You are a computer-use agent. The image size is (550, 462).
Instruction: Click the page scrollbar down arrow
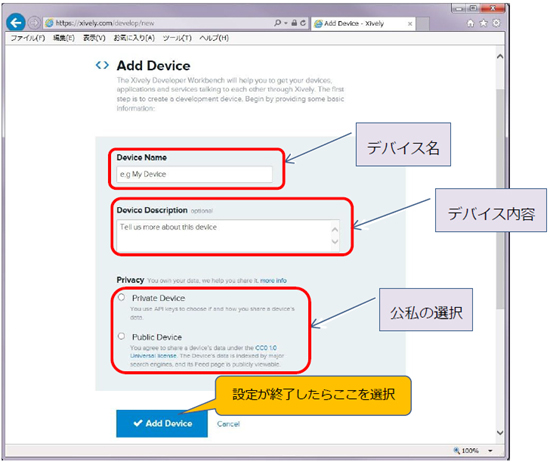500,433
